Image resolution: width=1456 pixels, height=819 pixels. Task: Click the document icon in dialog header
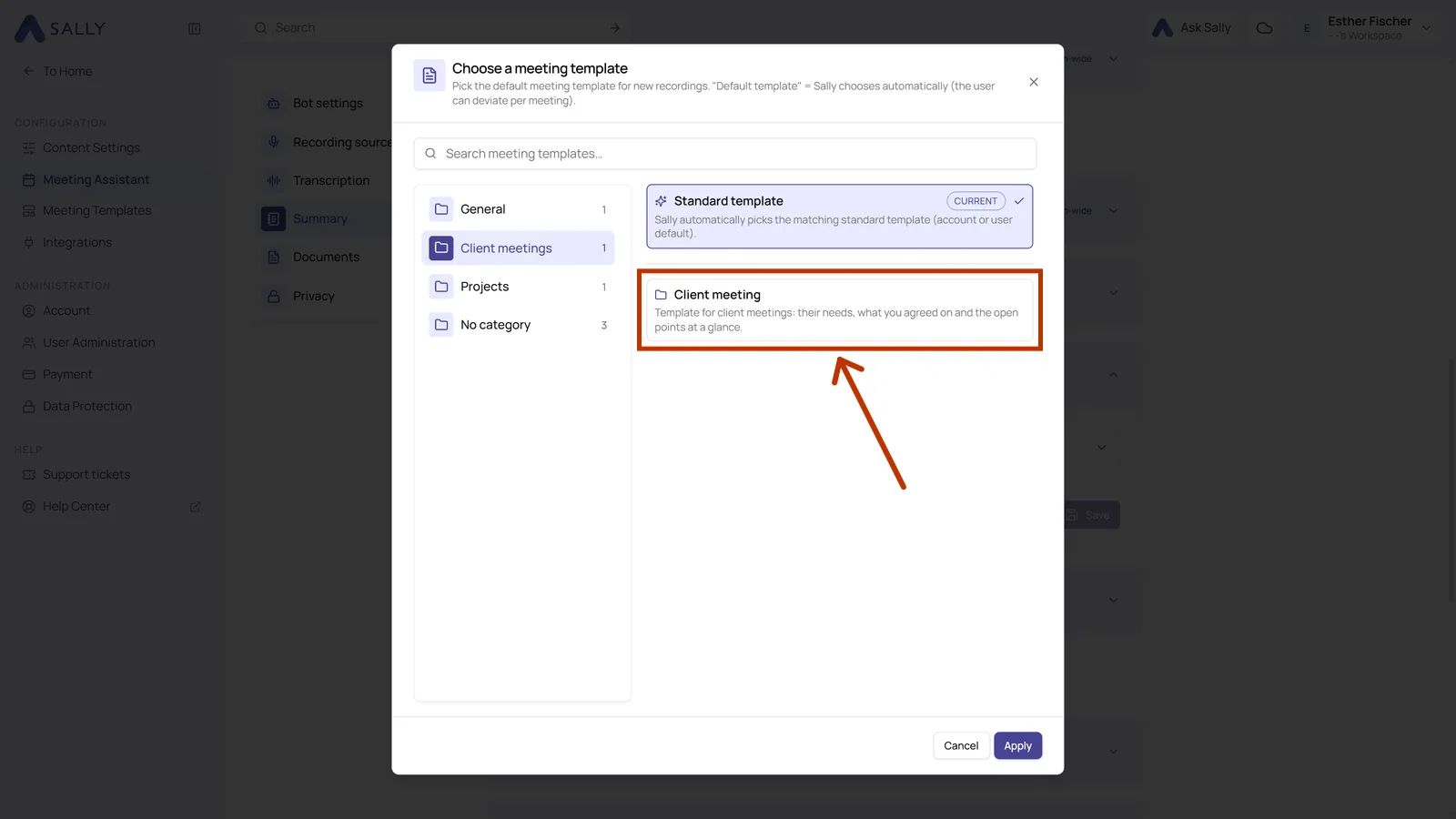pyautogui.click(x=430, y=76)
